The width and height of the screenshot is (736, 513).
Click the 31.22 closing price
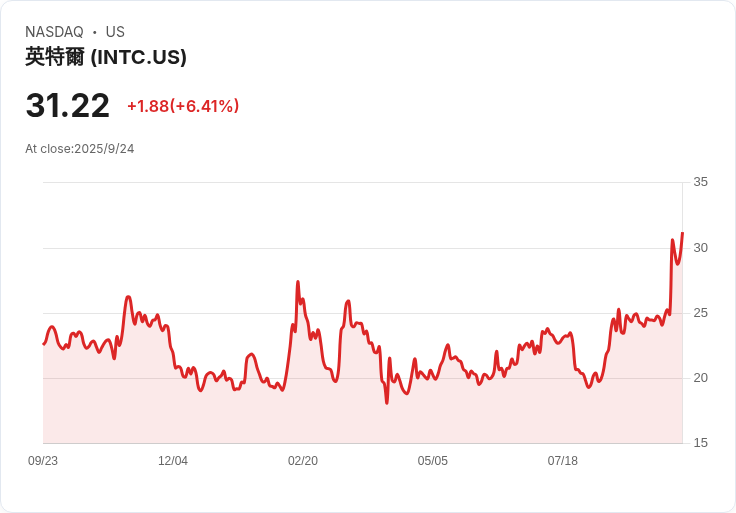(x=68, y=106)
